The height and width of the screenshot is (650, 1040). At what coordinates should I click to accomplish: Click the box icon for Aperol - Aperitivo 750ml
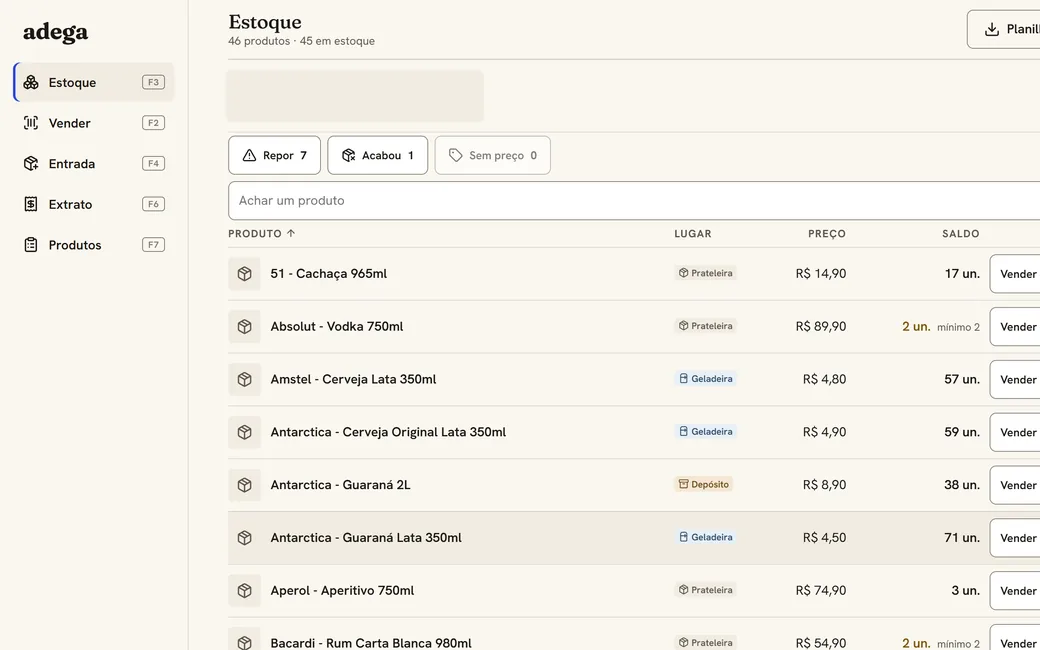coord(245,590)
